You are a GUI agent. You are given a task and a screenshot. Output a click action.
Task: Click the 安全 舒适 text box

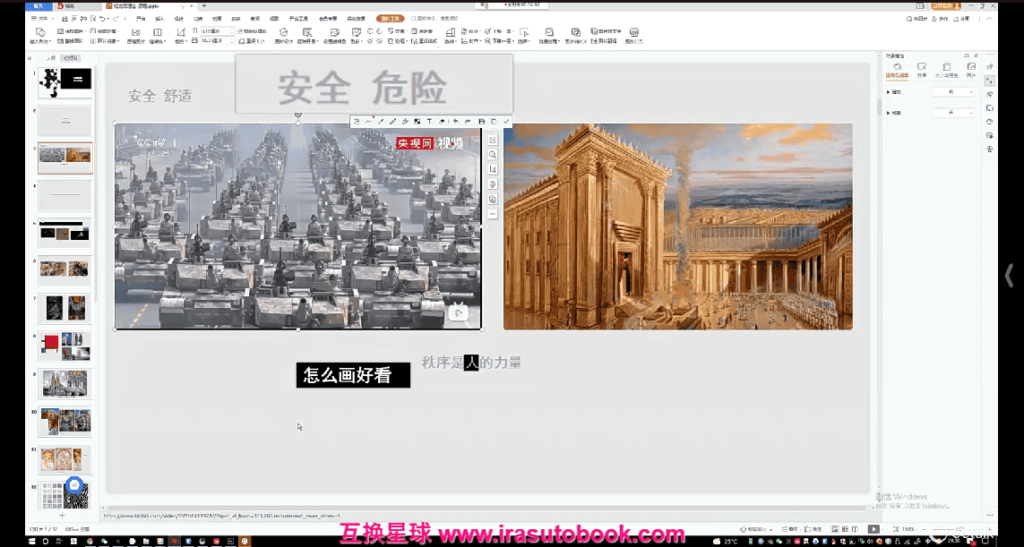click(159, 96)
